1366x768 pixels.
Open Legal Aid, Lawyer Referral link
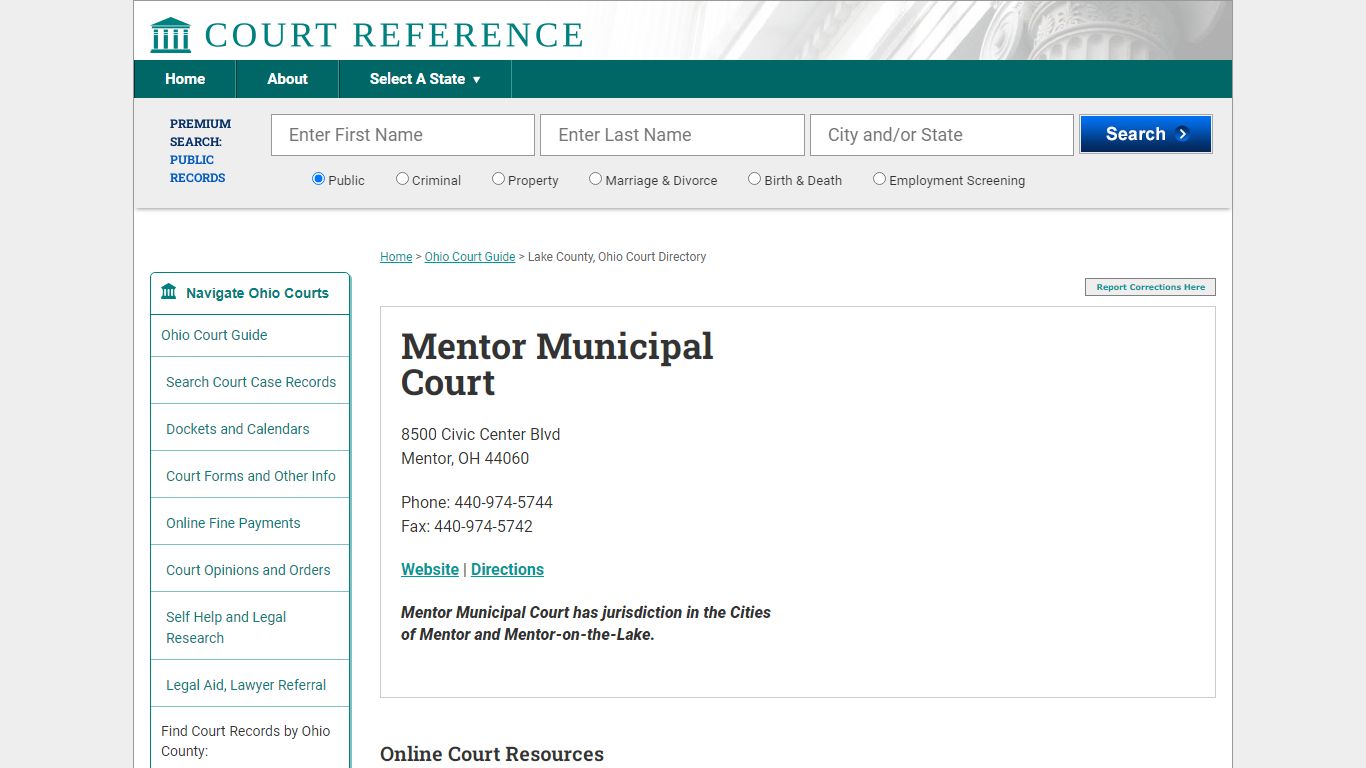(x=246, y=685)
